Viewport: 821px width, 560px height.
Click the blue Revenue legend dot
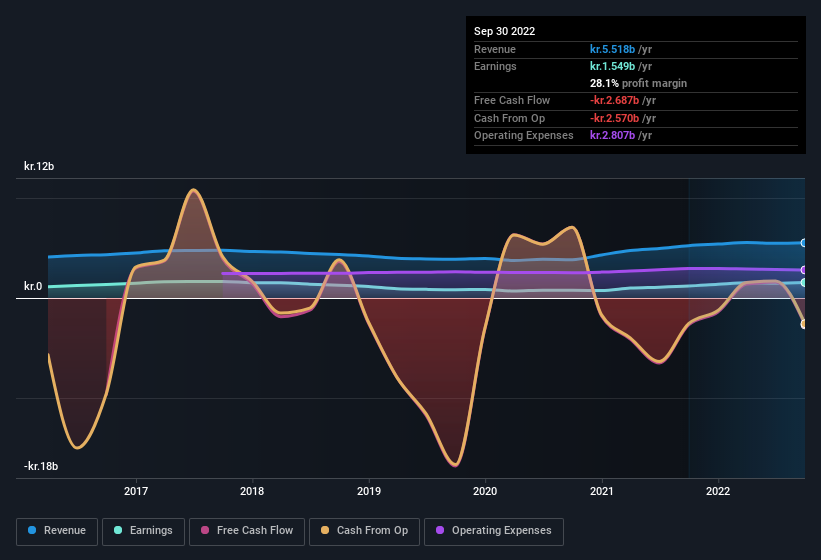pyautogui.click(x=32, y=530)
